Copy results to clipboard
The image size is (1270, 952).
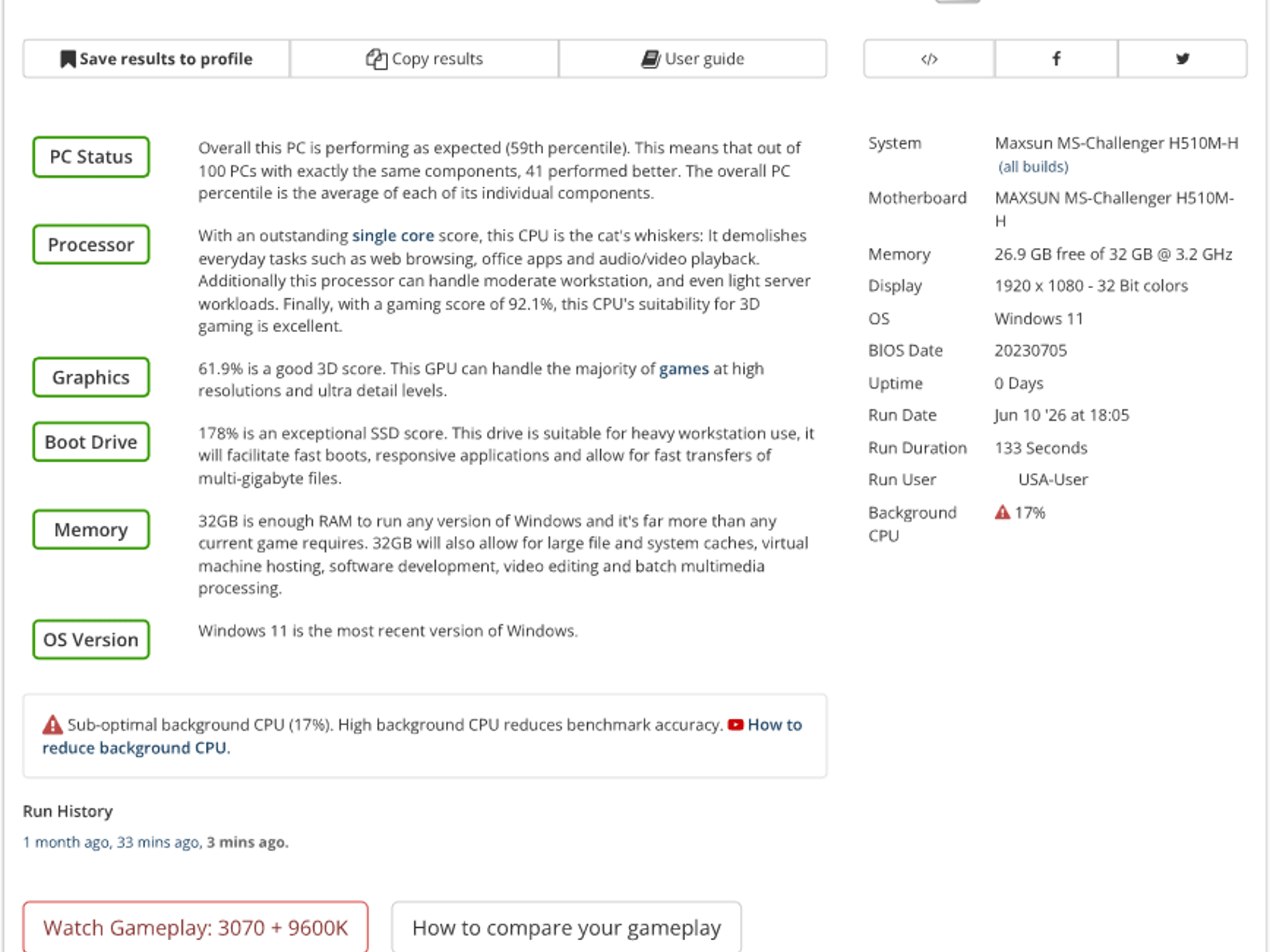click(424, 59)
